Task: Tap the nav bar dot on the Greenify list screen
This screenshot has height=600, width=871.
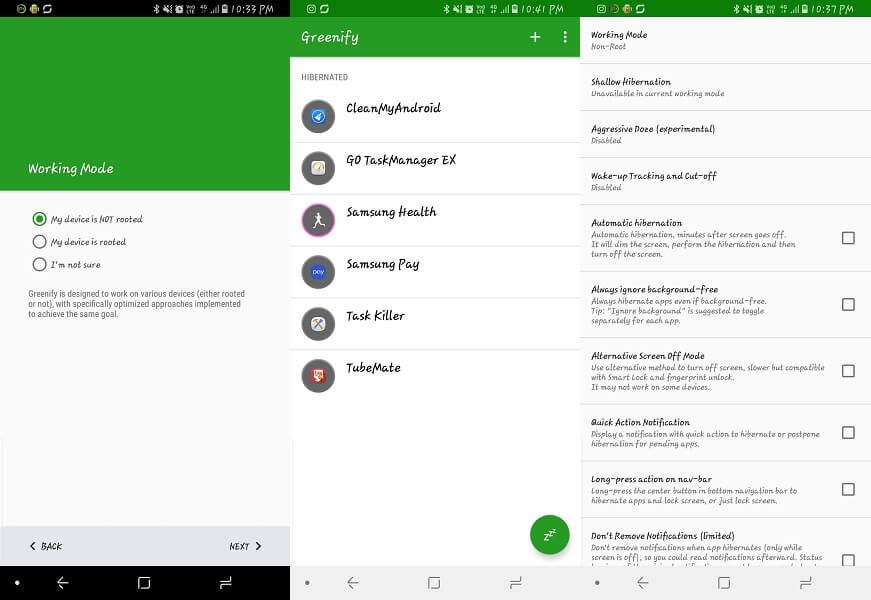Action: point(307,583)
